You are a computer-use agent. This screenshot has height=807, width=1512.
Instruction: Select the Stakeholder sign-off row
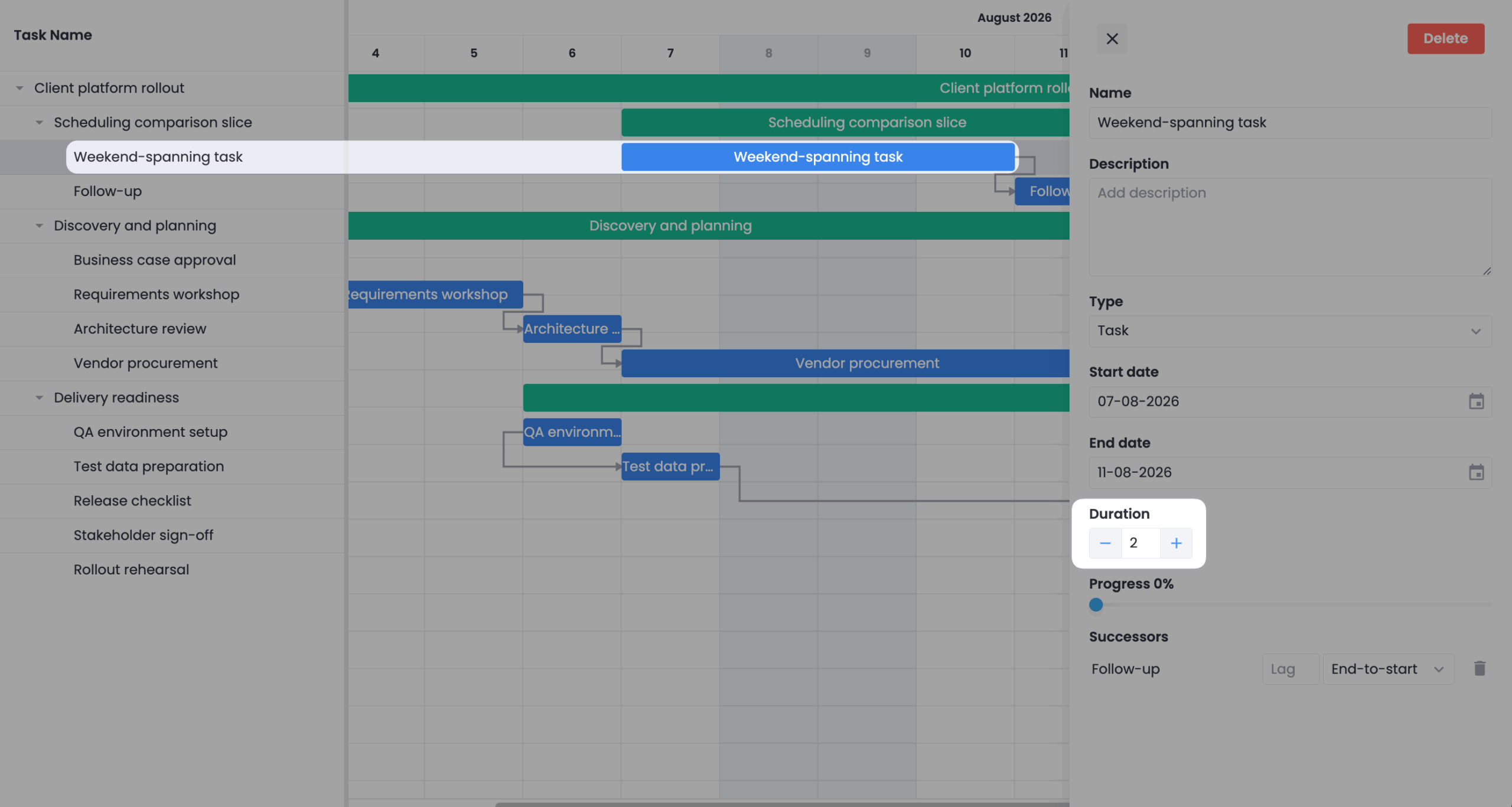pos(172,535)
